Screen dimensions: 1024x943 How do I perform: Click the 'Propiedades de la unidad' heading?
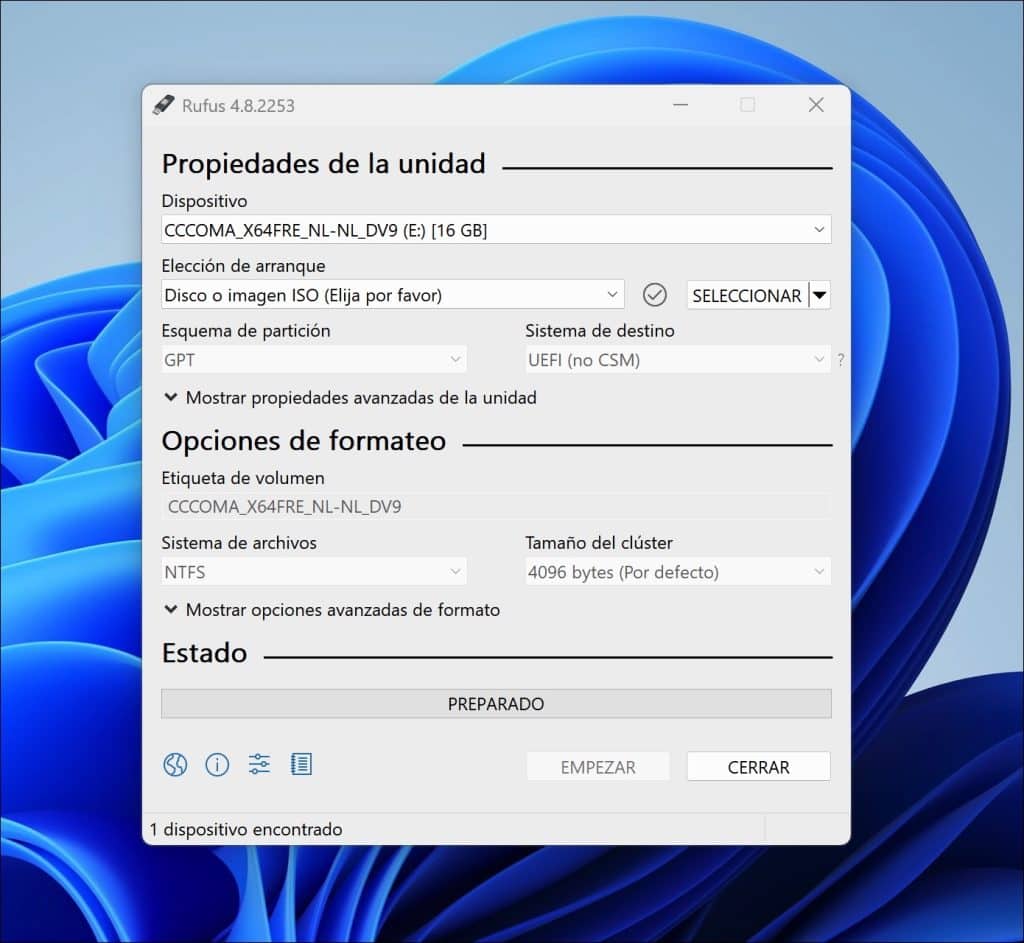click(x=323, y=164)
